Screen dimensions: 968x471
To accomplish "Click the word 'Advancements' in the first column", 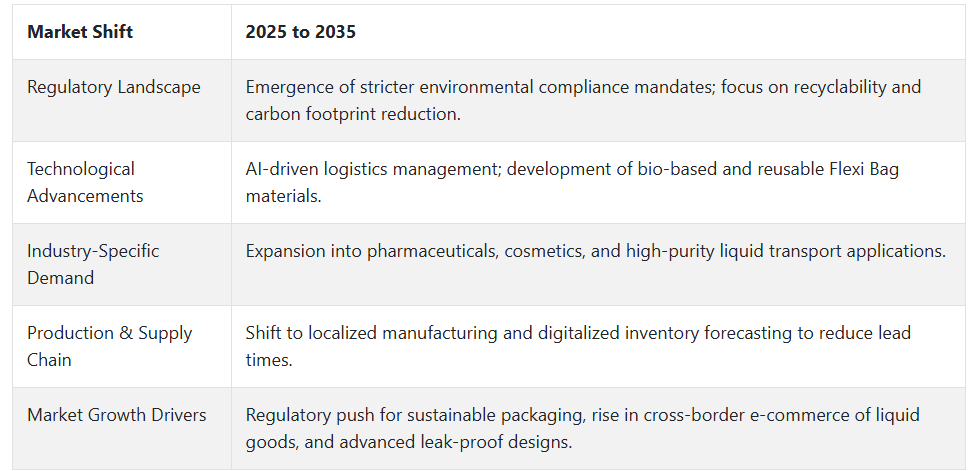I will (85, 196).
